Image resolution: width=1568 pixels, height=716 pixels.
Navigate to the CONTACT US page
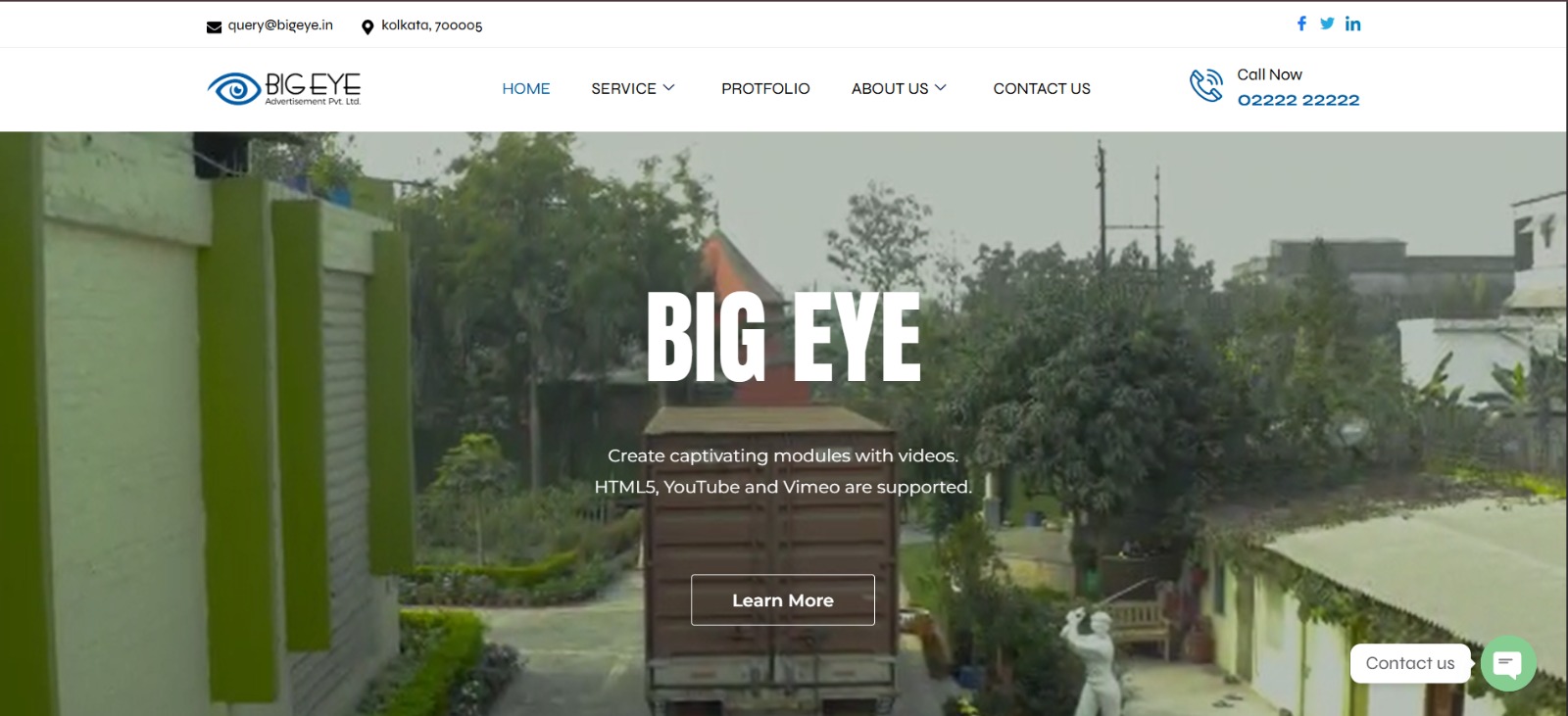point(1042,89)
